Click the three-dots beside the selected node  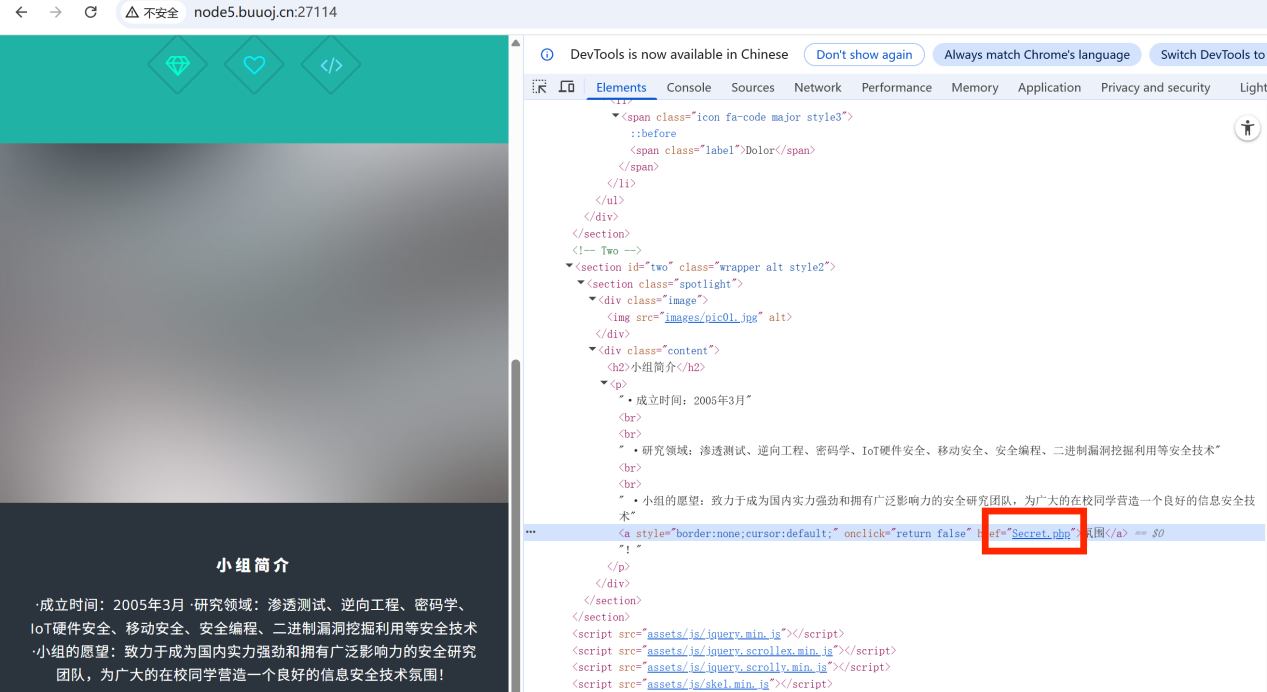click(x=531, y=533)
